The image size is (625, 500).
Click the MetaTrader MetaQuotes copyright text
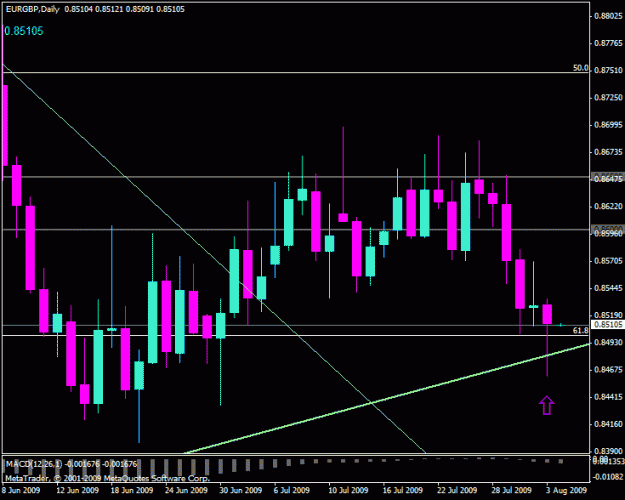click(107, 478)
